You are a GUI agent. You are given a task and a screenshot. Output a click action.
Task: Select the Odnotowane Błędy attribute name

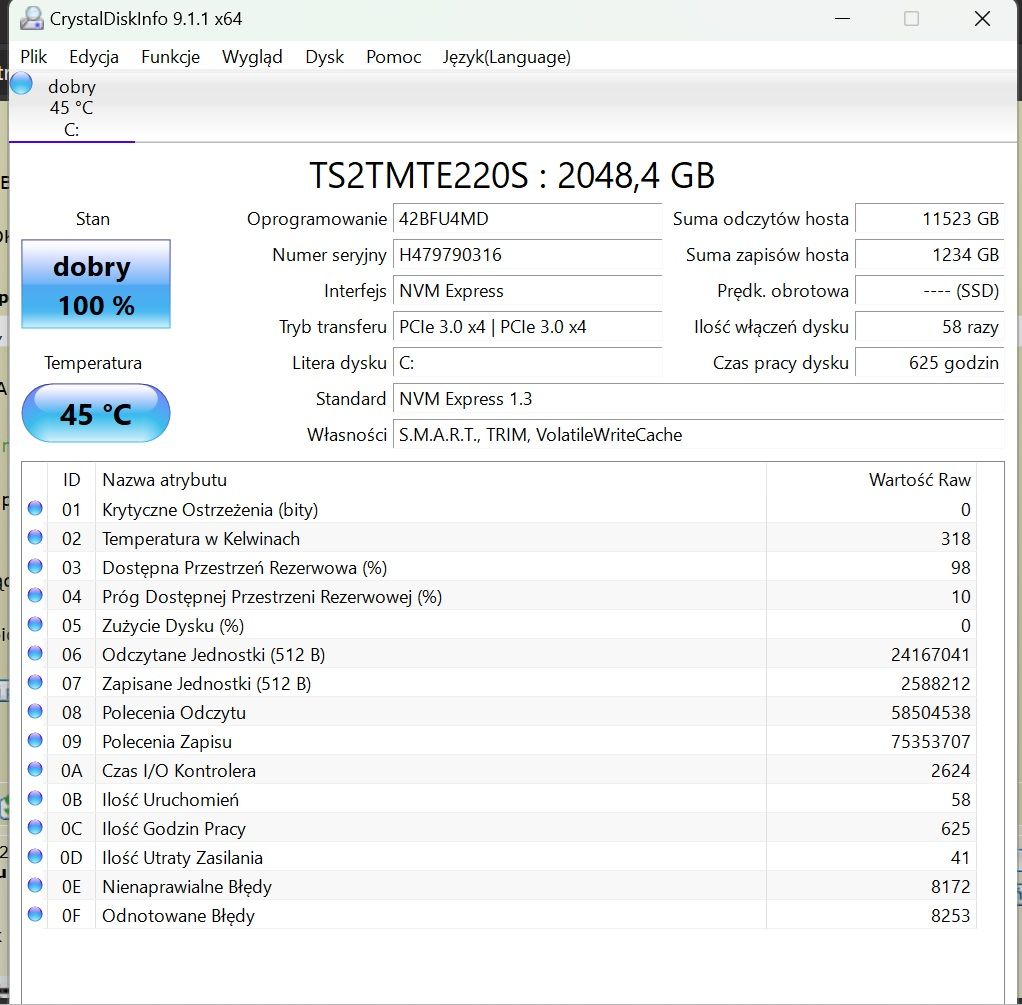coord(178,916)
